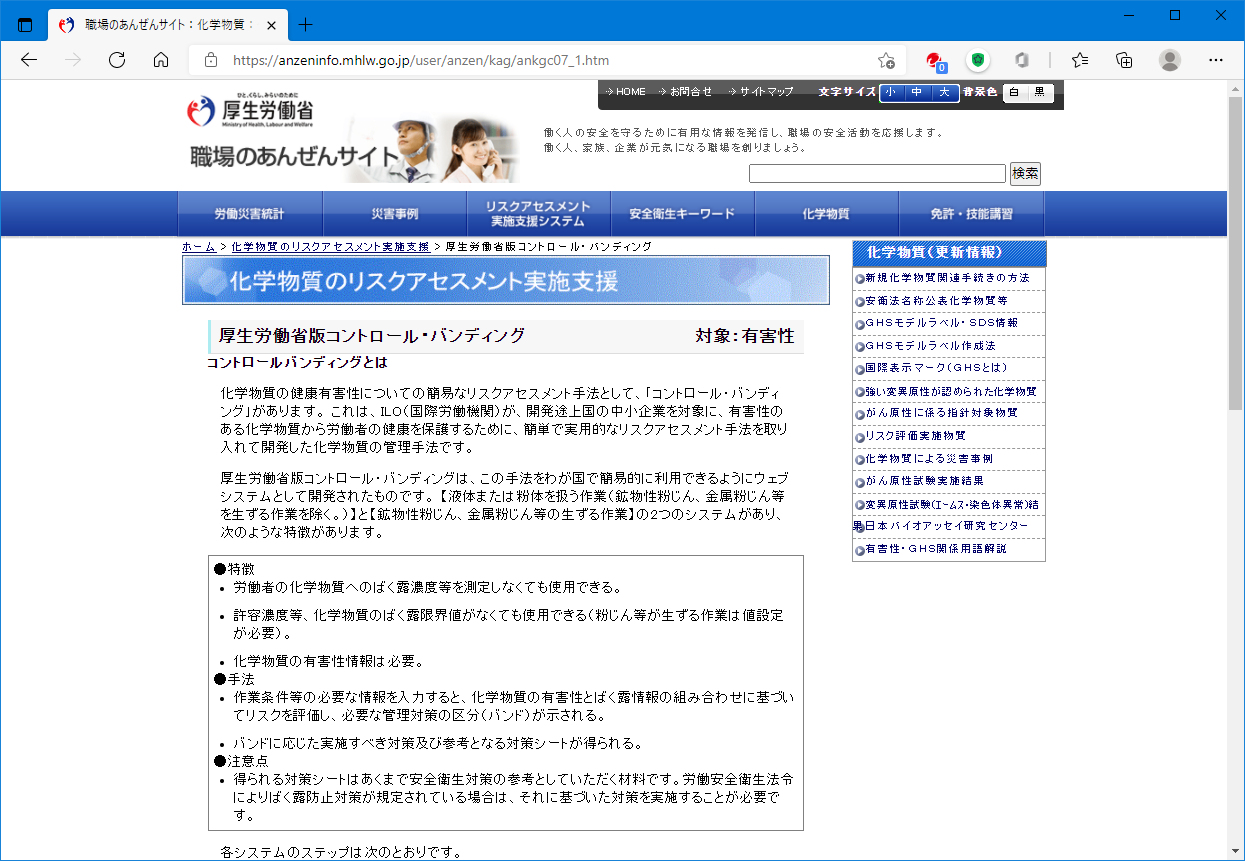Open the Favorites list icon
This screenshot has width=1245, height=861.
[1080, 60]
